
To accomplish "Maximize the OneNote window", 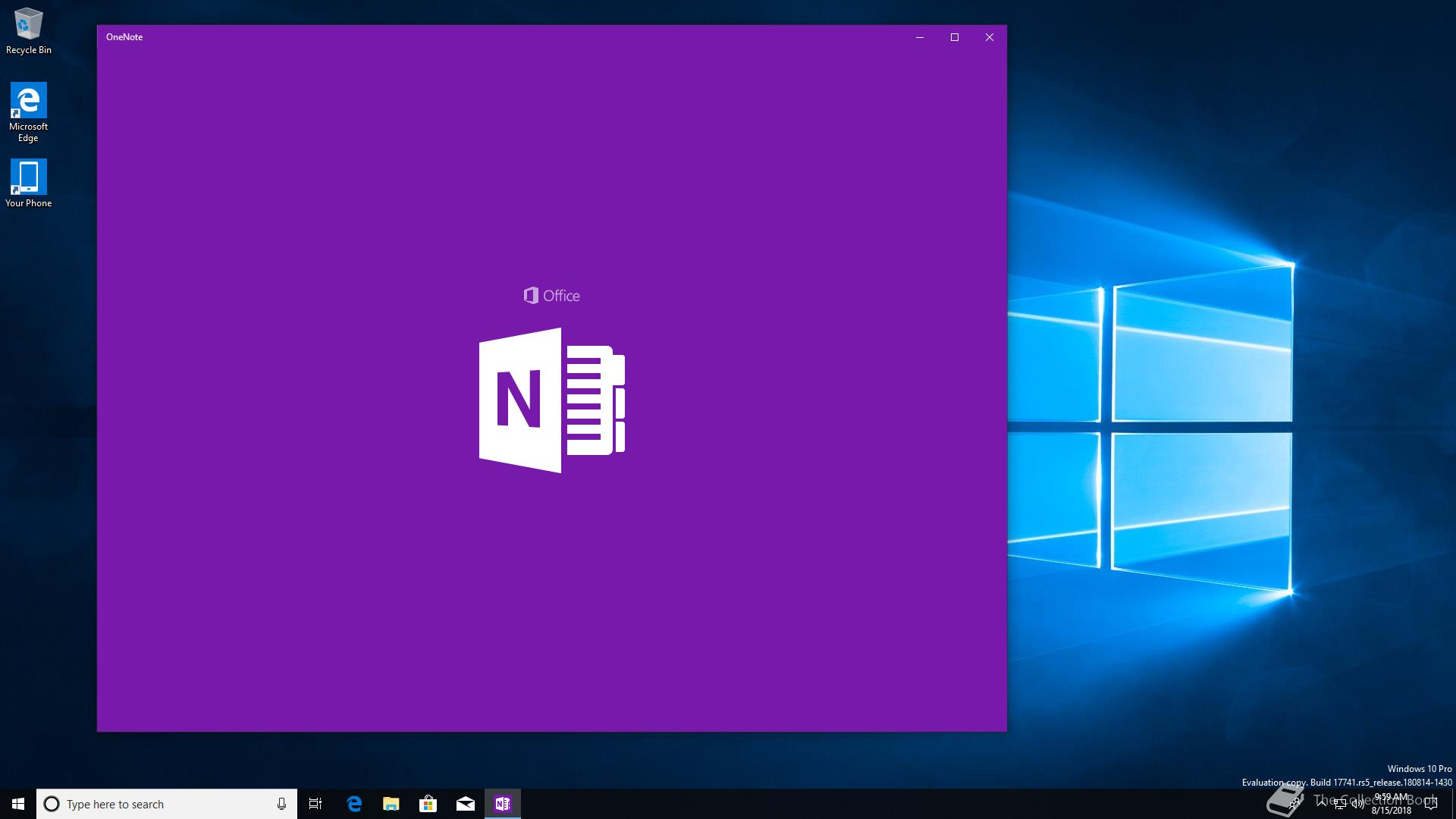I will pyautogui.click(x=955, y=37).
